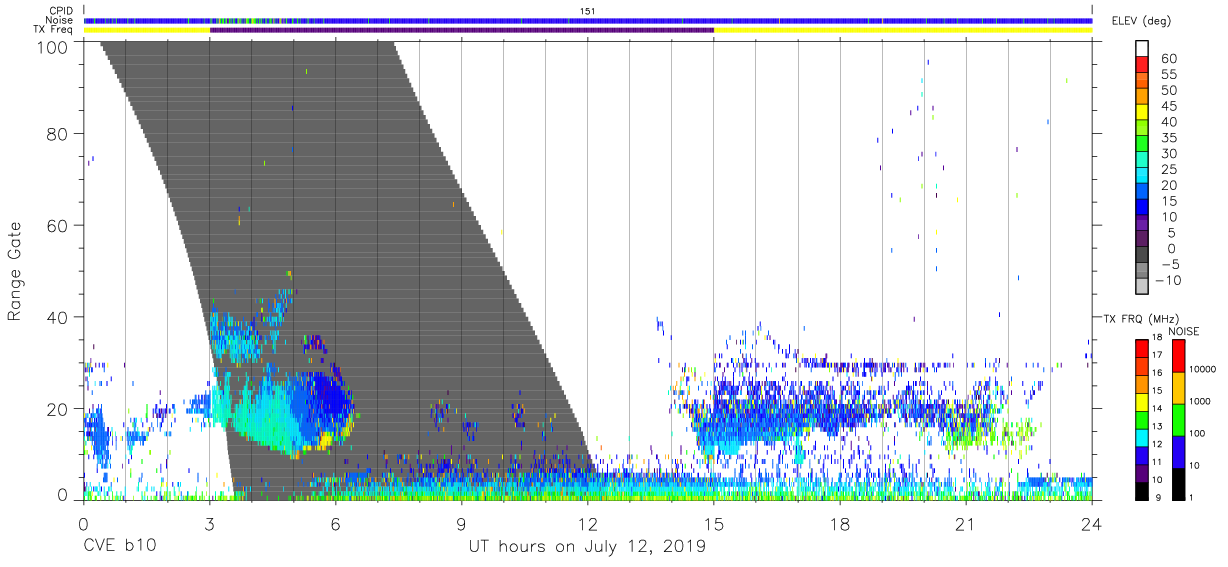1228x567 pixels.
Task: Click the 10000 label on the NOISE scale
Action: tap(1202, 370)
